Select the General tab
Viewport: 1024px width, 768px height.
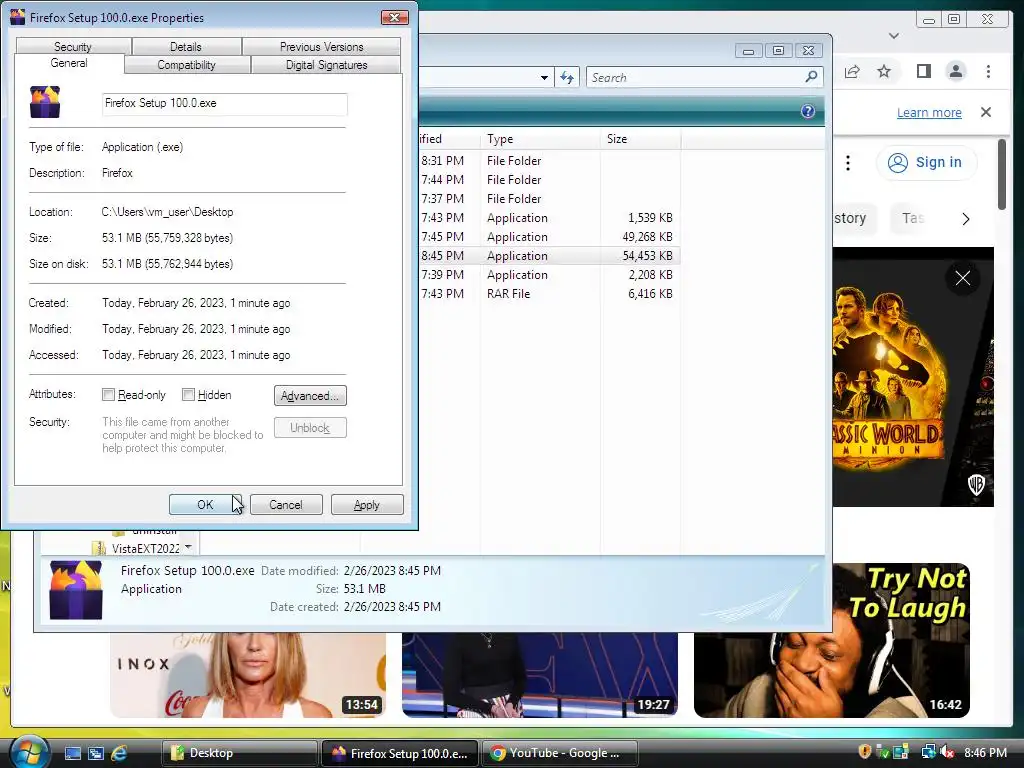[x=69, y=63]
